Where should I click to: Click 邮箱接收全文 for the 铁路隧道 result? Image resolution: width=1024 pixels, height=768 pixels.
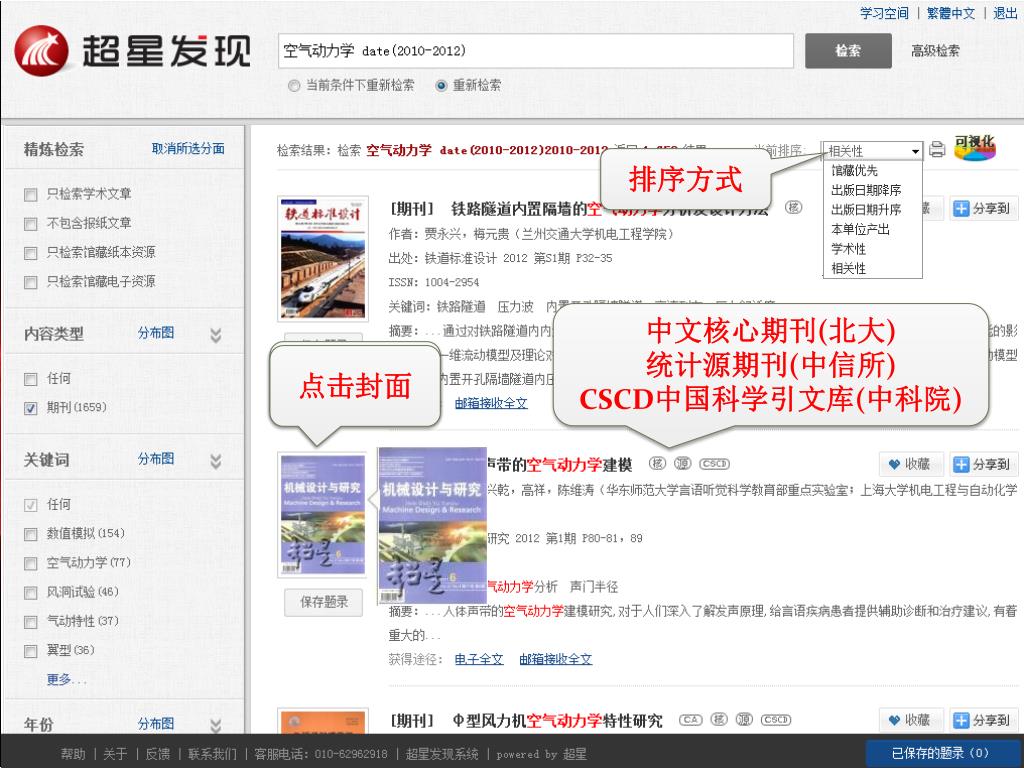point(491,404)
